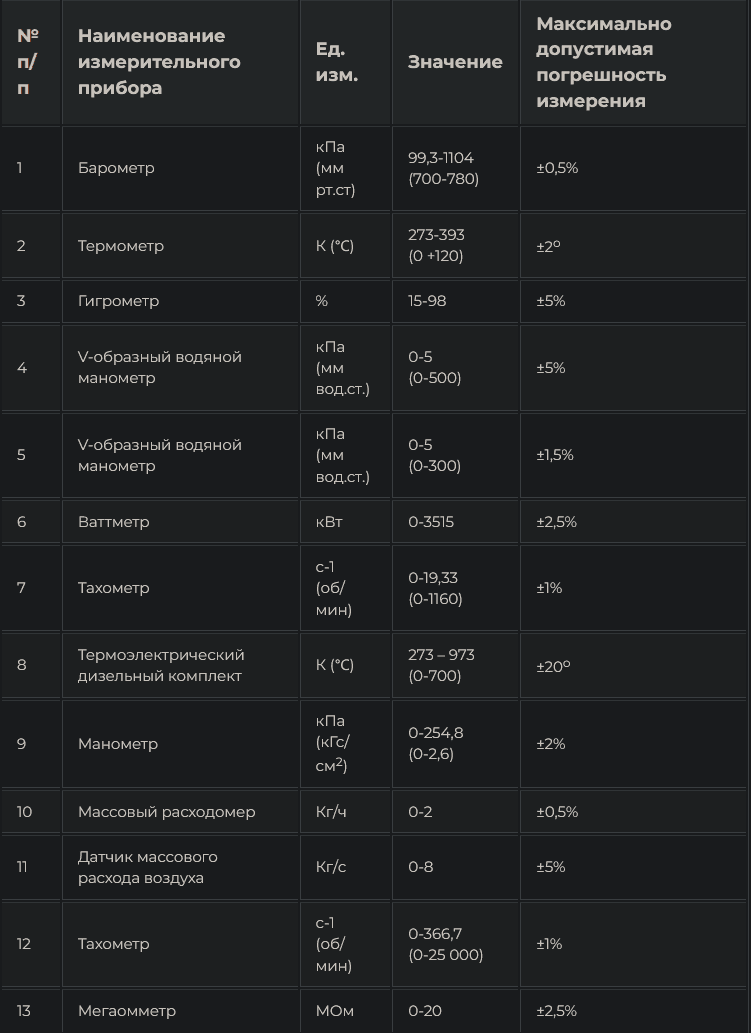Click the "Манометр" cell in row 9
751x1033 pixels.
pos(118,744)
